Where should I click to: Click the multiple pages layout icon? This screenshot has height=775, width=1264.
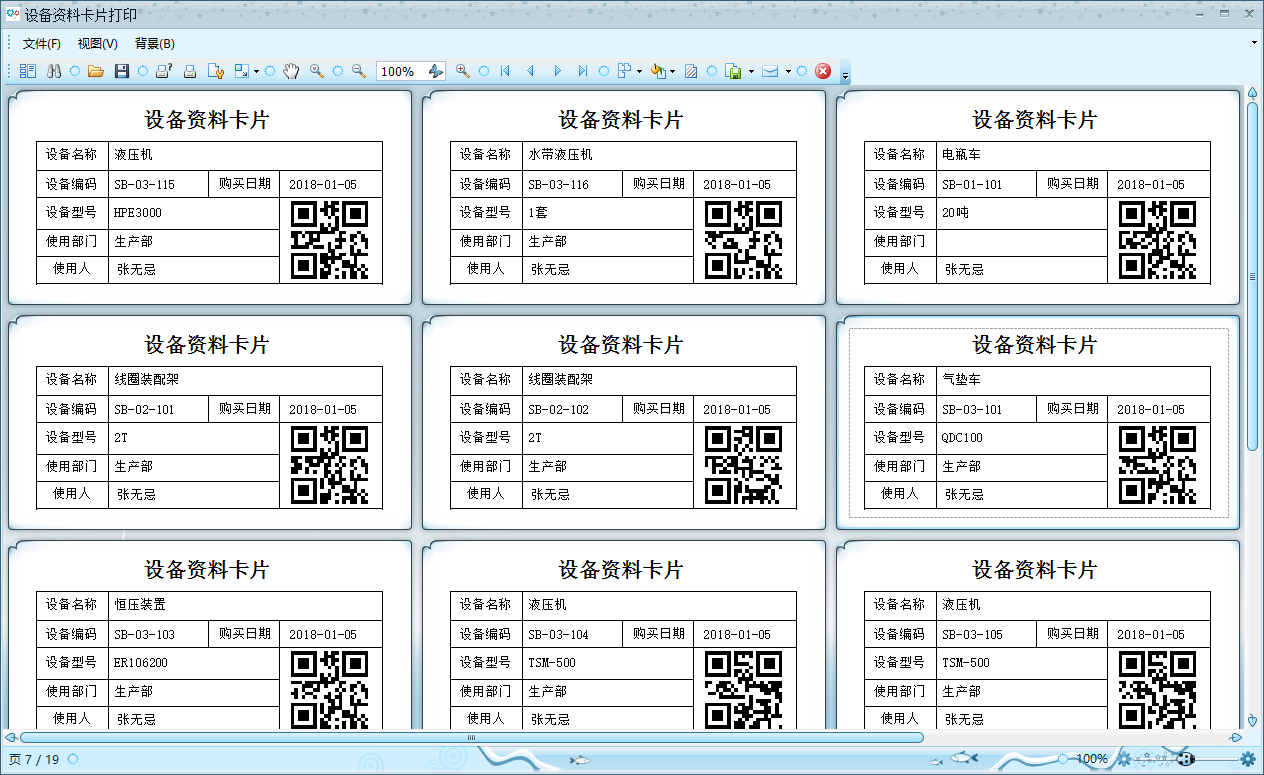click(625, 71)
